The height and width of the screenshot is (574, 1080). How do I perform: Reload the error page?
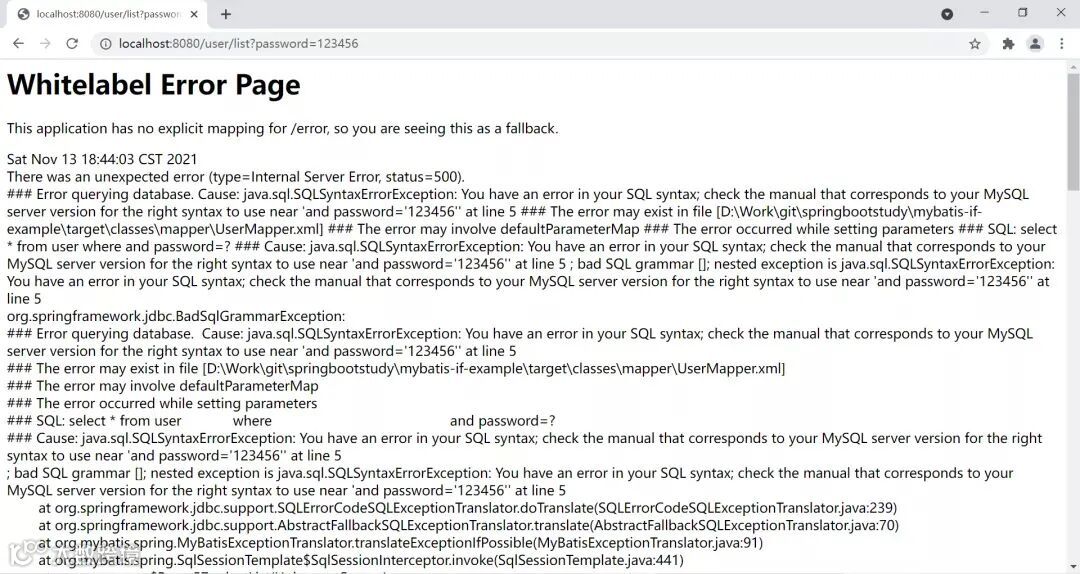tap(72, 44)
